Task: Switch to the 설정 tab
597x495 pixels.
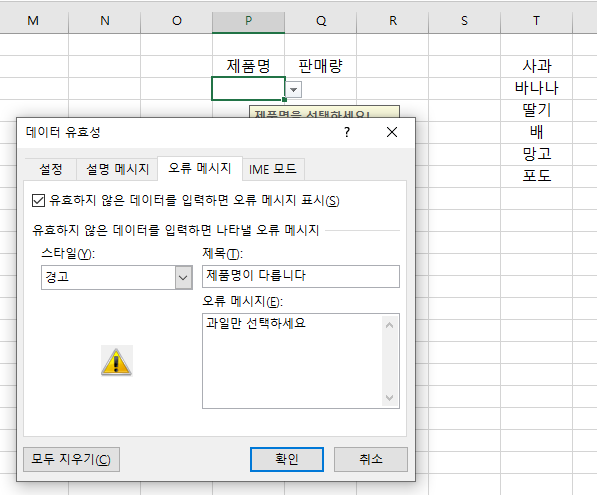Action: [x=51, y=169]
